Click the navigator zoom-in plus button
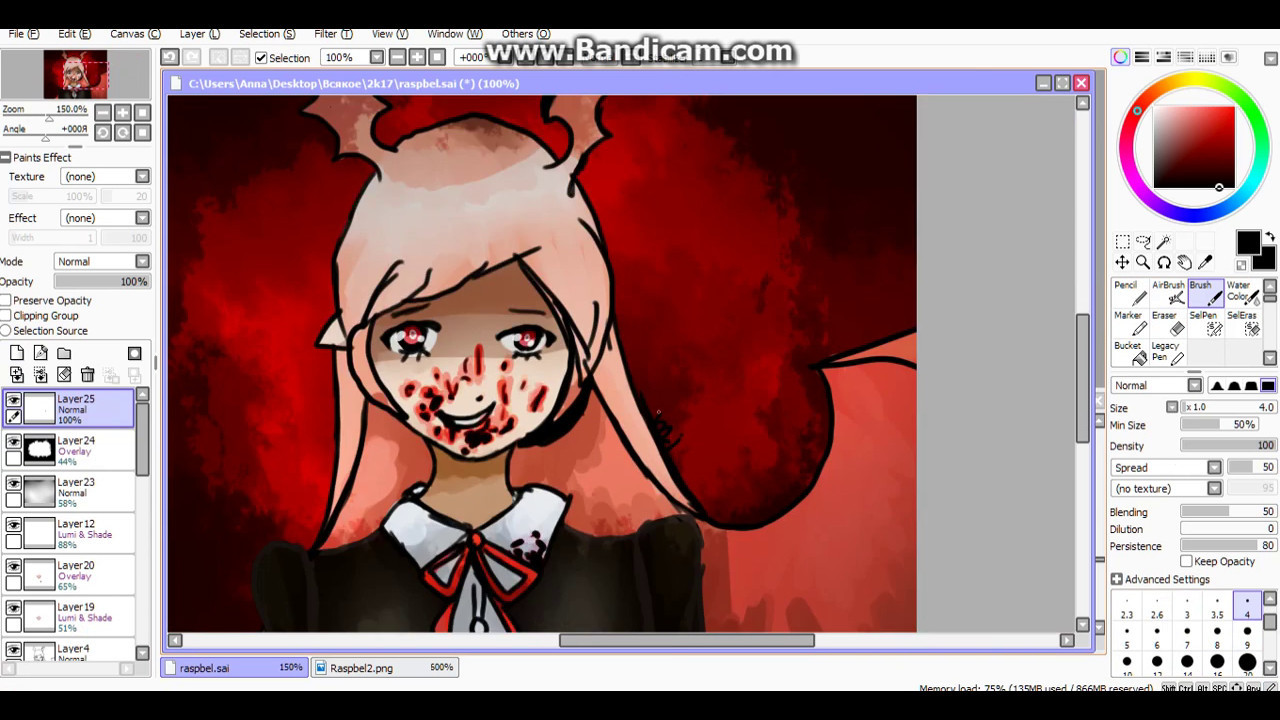The width and height of the screenshot is (1280, 720). click(122, 113)
